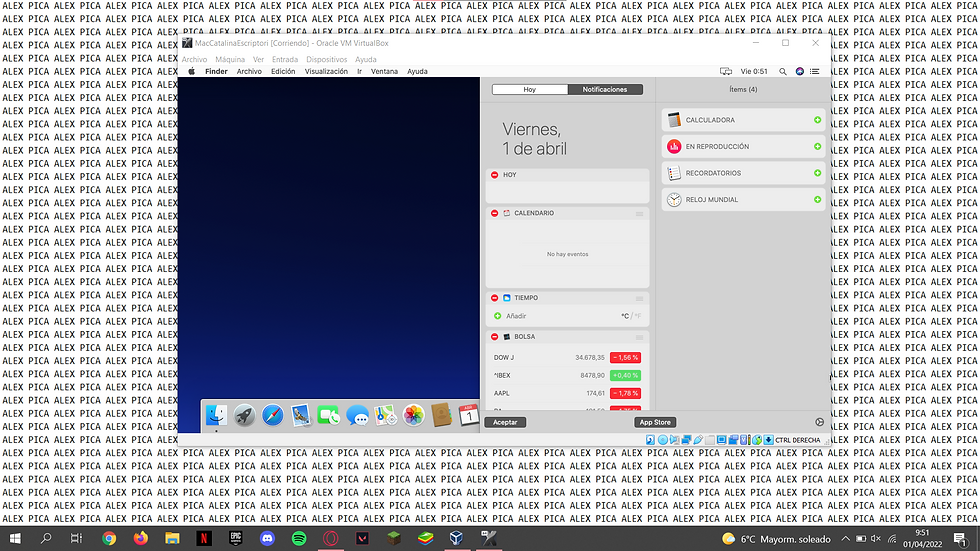Toggle Notification Center list icon
This screenshot has width=980, height=551.
(x=814, y=71)
